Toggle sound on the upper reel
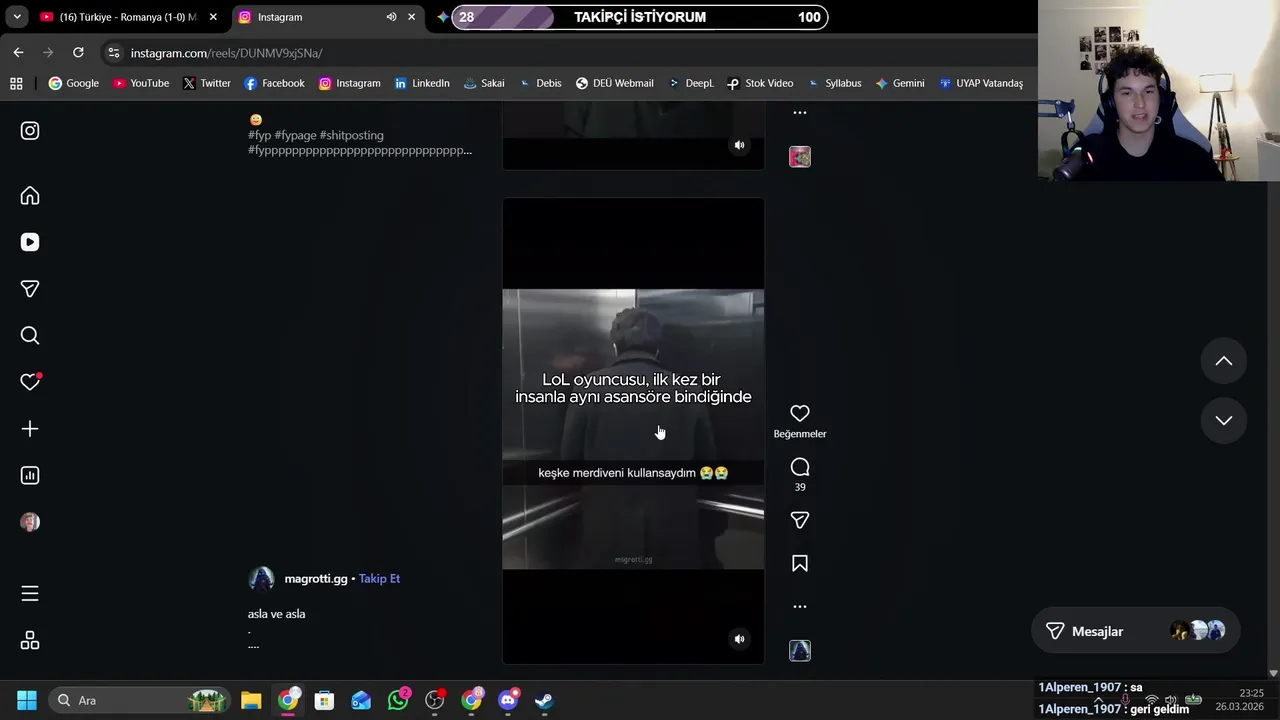 [x=740, y=145]
